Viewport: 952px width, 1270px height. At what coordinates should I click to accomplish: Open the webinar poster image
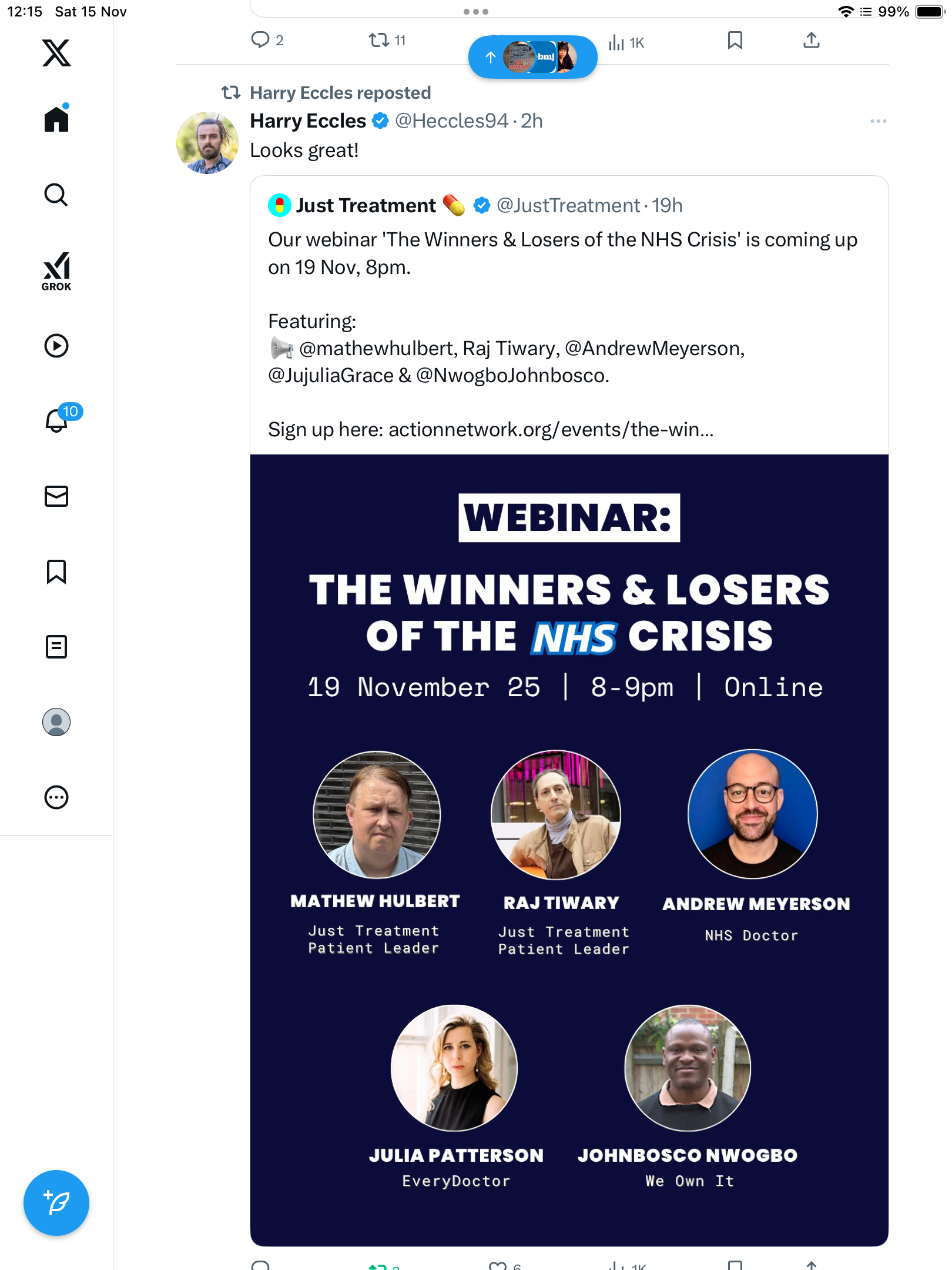coord(569,850)
